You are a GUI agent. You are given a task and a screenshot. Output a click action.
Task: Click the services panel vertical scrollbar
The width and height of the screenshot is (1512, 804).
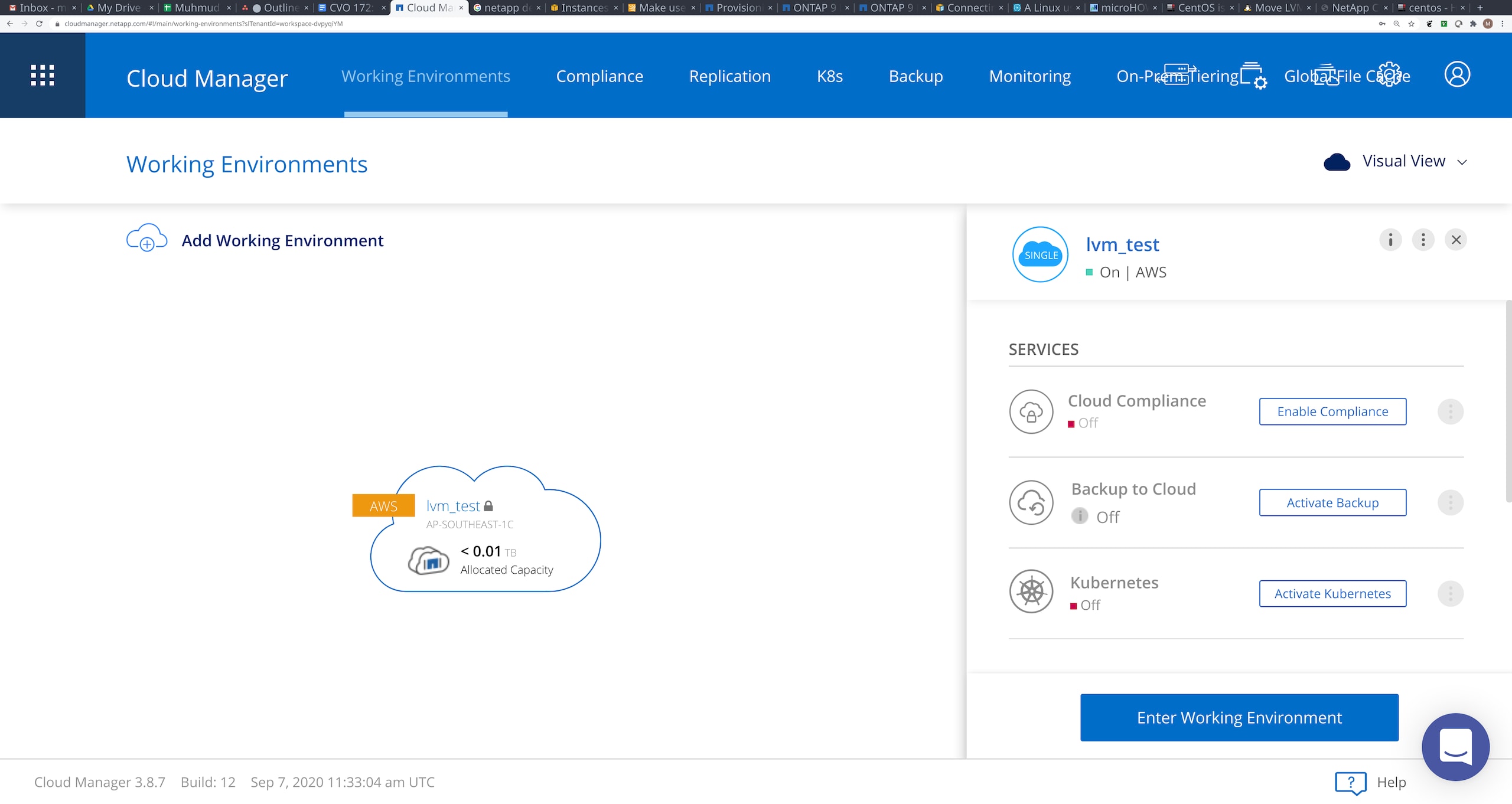1508,401
